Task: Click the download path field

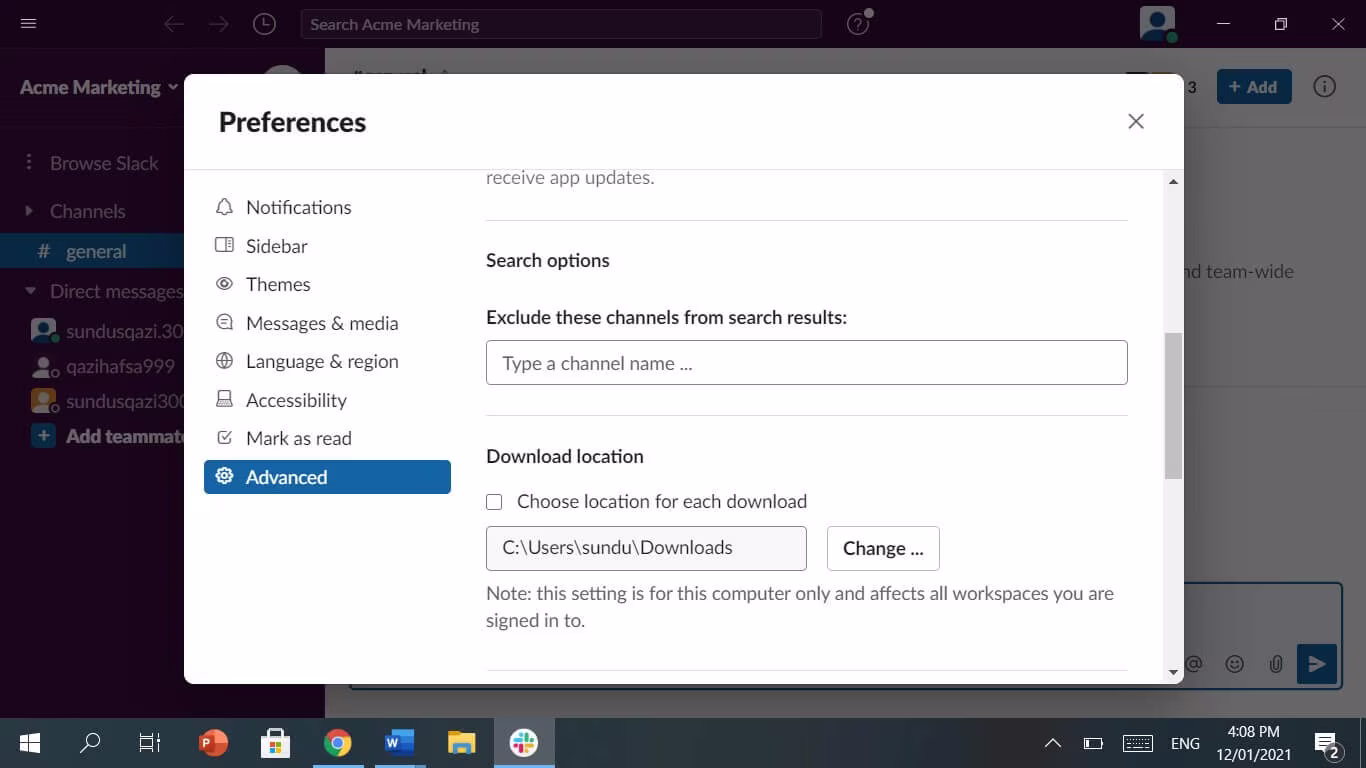Action: click(646, 548)
